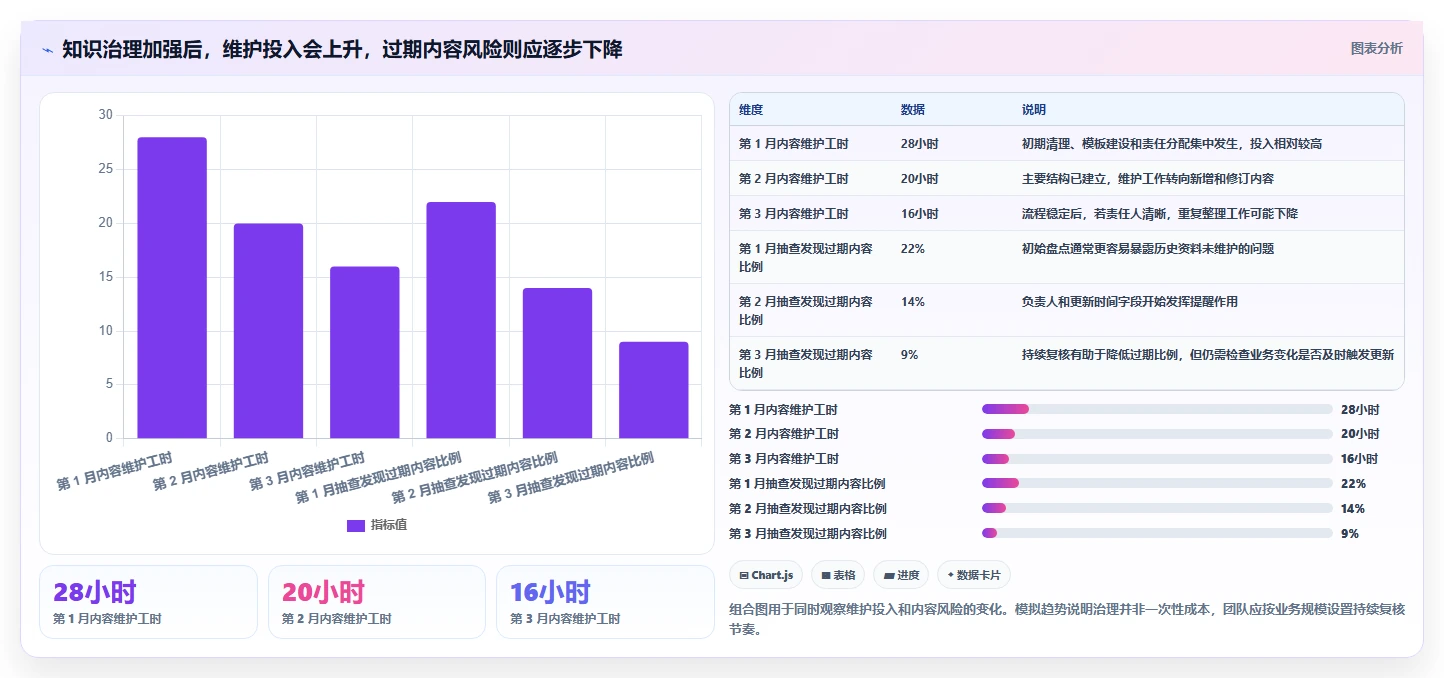Click the 图表分析 label in the header
Image resolution: width=1444 pixels, height=678 pixels.
pos(1376,48)
